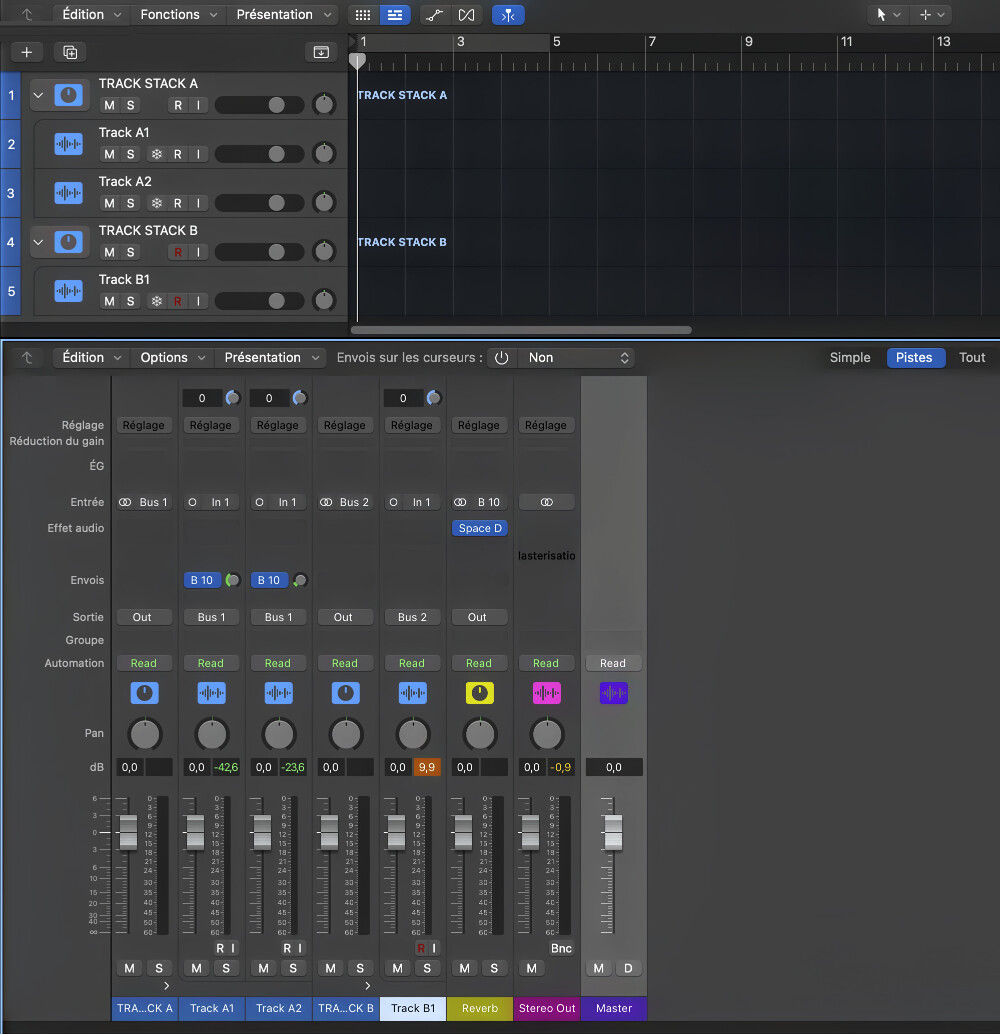1000x1034 pixels.
Task: Show automation via the toolbar curve icon
Action: point(434,15)
